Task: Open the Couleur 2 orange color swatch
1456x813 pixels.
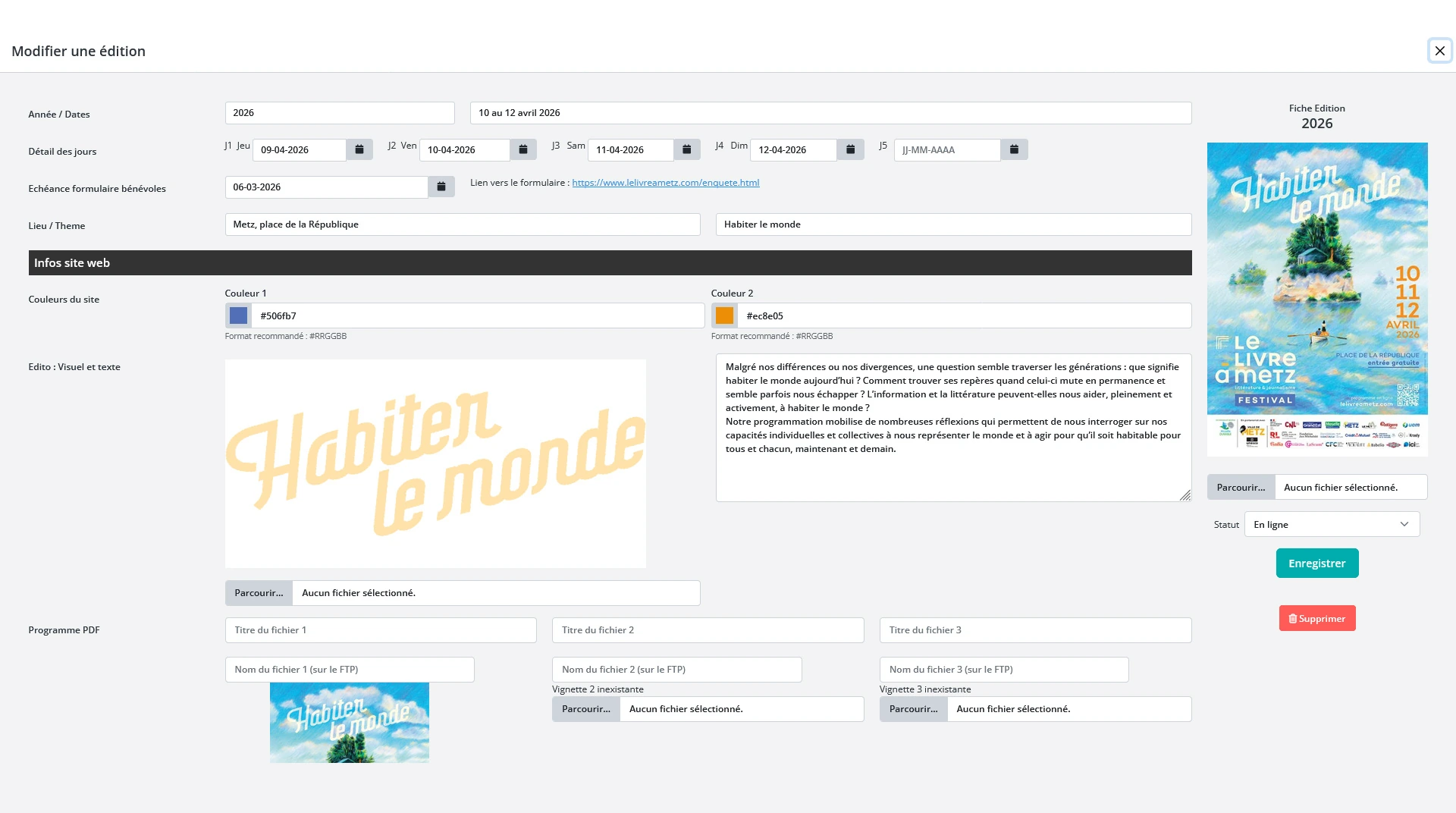Action: [x=724, y=315]
